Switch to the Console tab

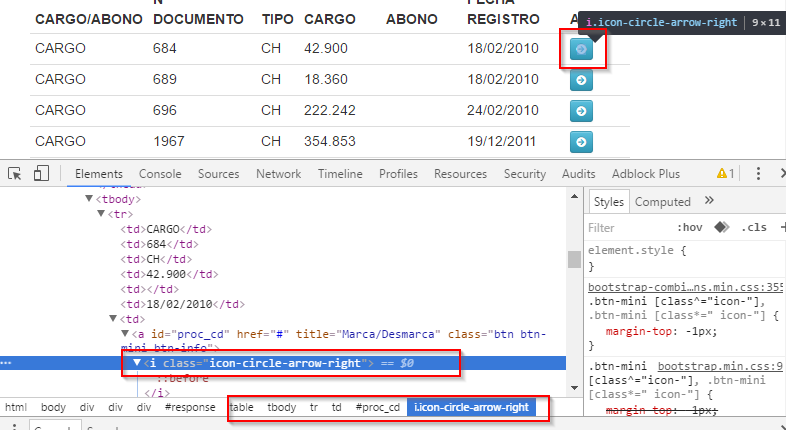[x=160, y=174]
